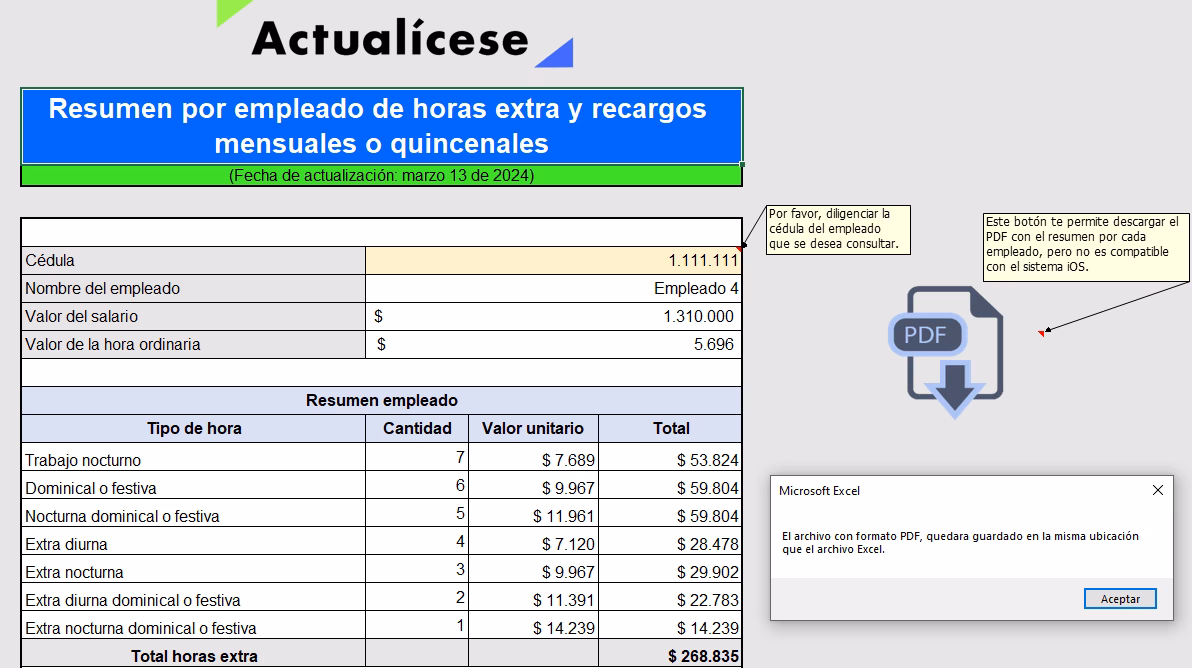This screenshot has height=668, width=1192.
Task: Click the red comment indicator on the Cédula cell
Action: point(738,248)
